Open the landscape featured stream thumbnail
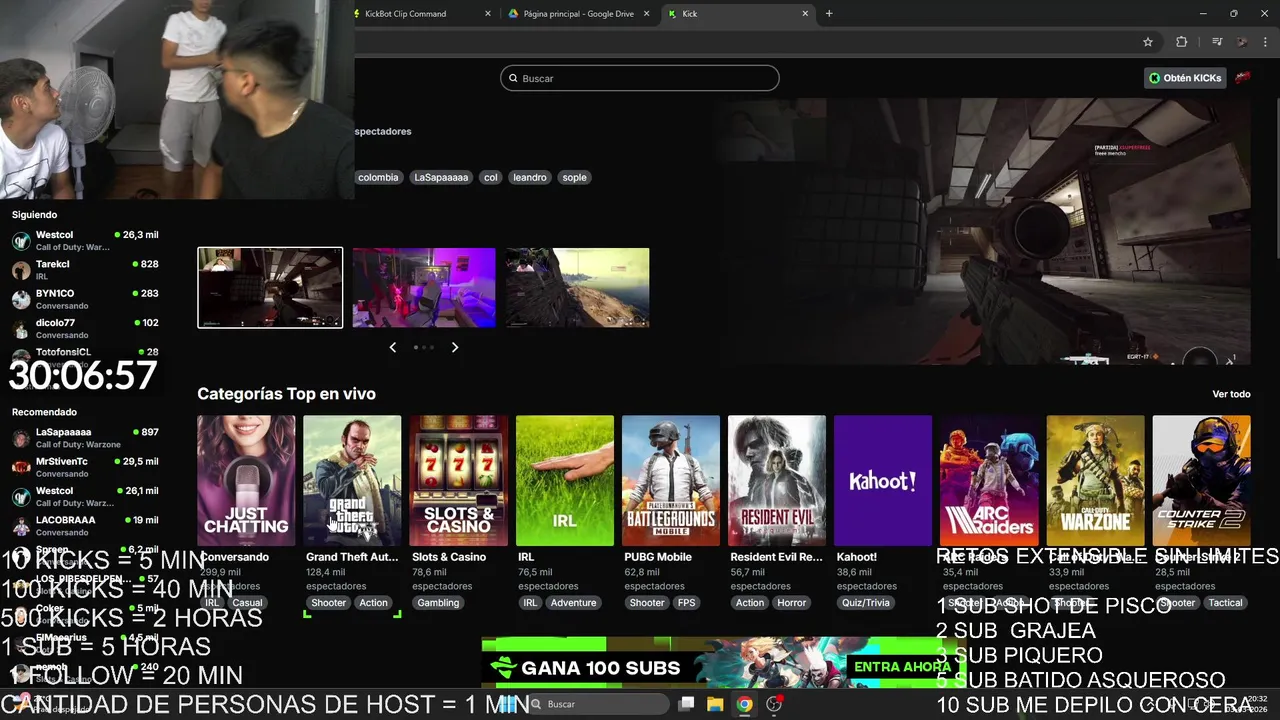This screenshot has width=1280, height=720. pos(577,288)
